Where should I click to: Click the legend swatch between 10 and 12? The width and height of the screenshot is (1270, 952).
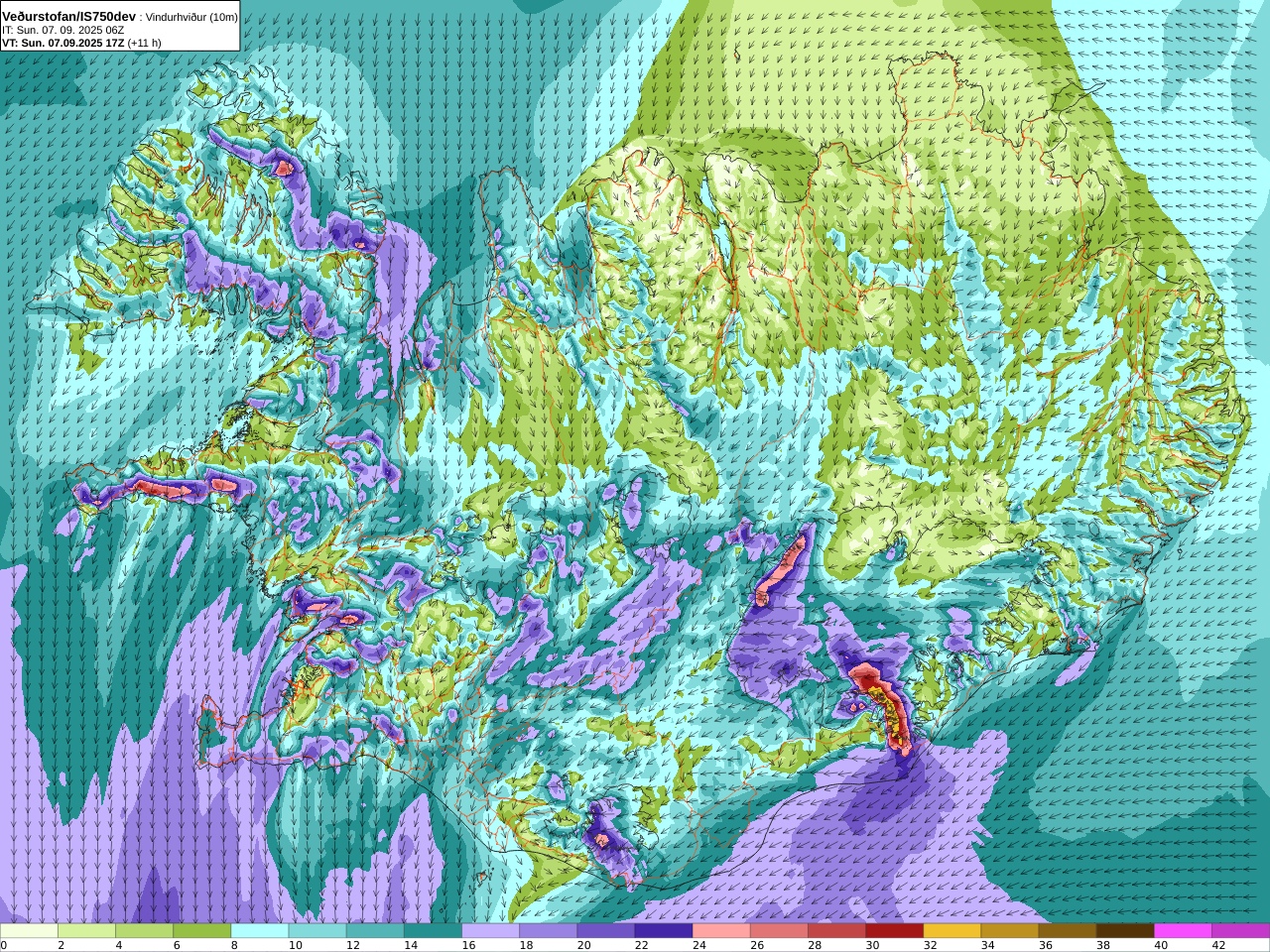pos(317,931)
